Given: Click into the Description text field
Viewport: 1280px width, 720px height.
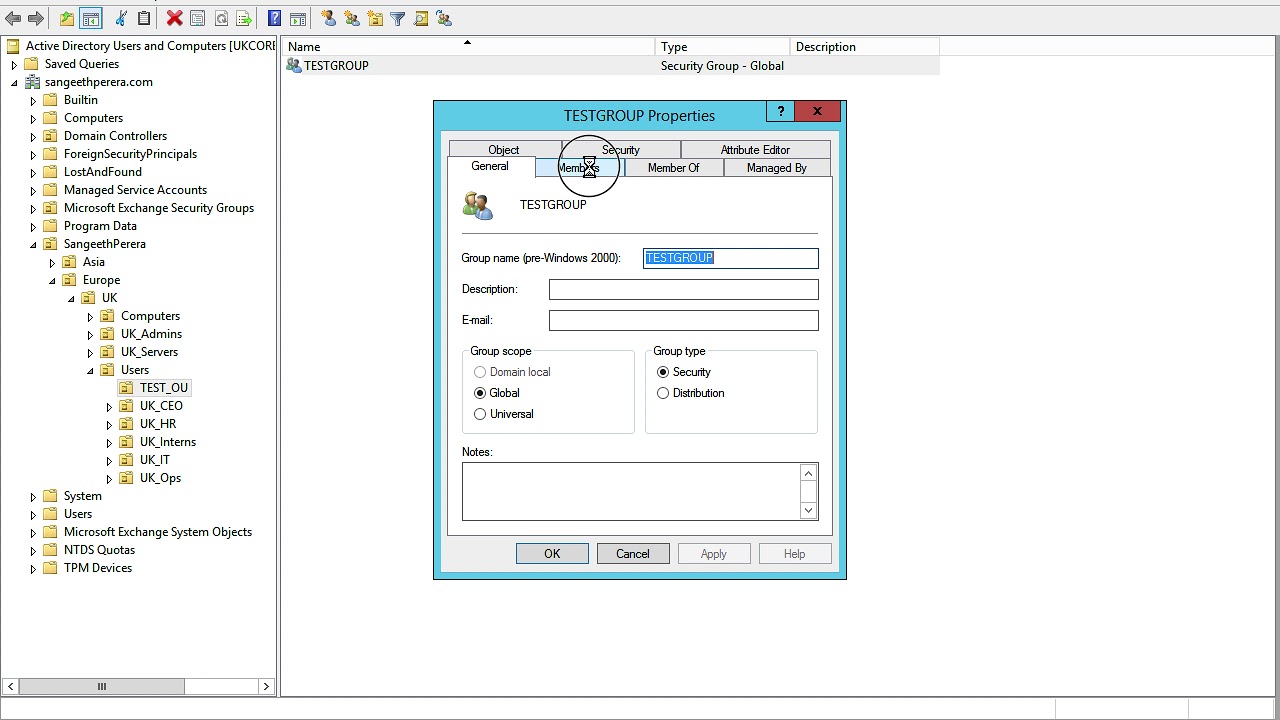Looking at the screenshot, I should tap(684, 289).
